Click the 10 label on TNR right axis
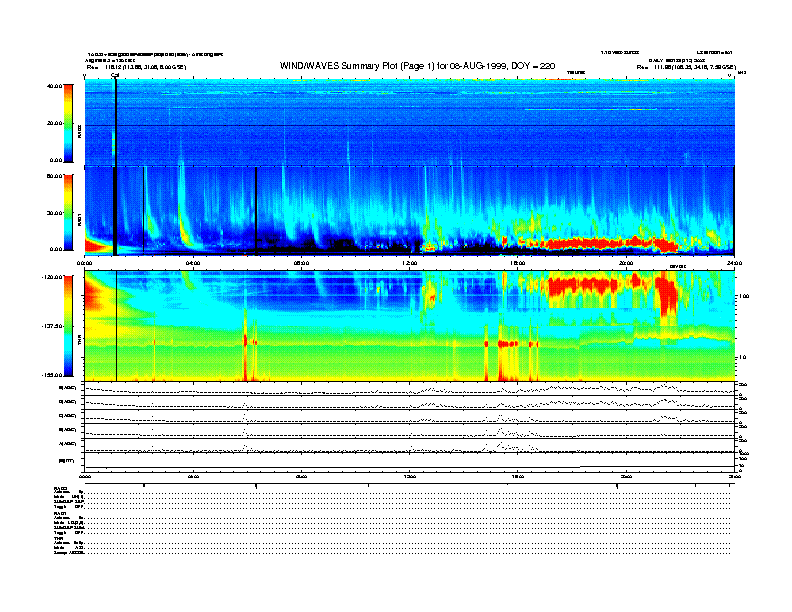This screenshot has width=792, height=612. (742, 358)
